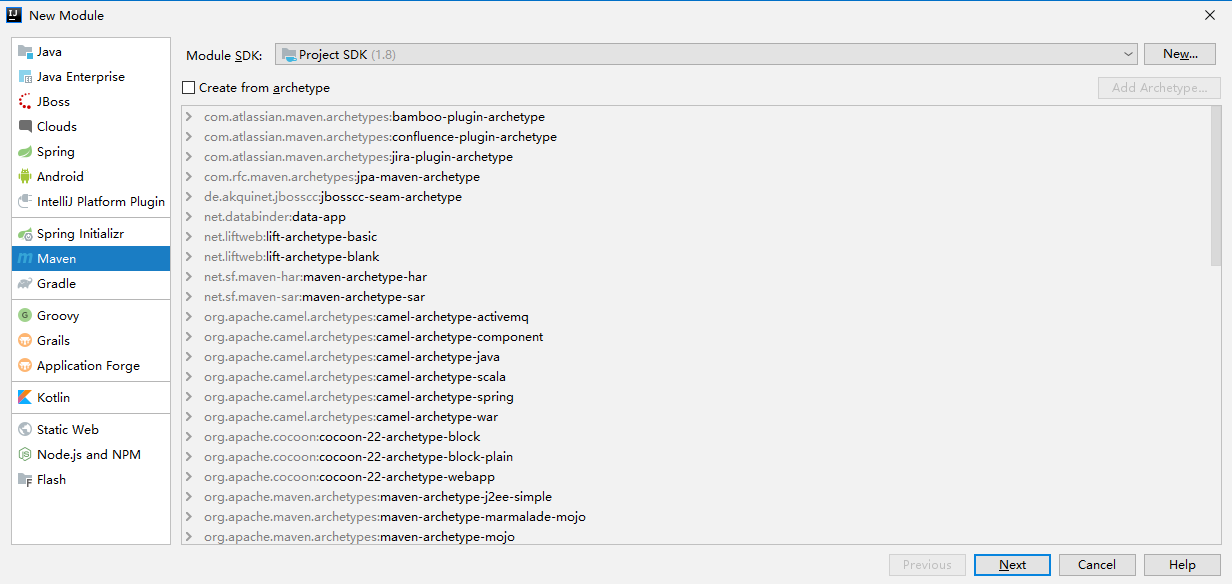This screenshot has width=1232, height=584.
Task: Close the New Module dialog
Action: point(1210,15)
